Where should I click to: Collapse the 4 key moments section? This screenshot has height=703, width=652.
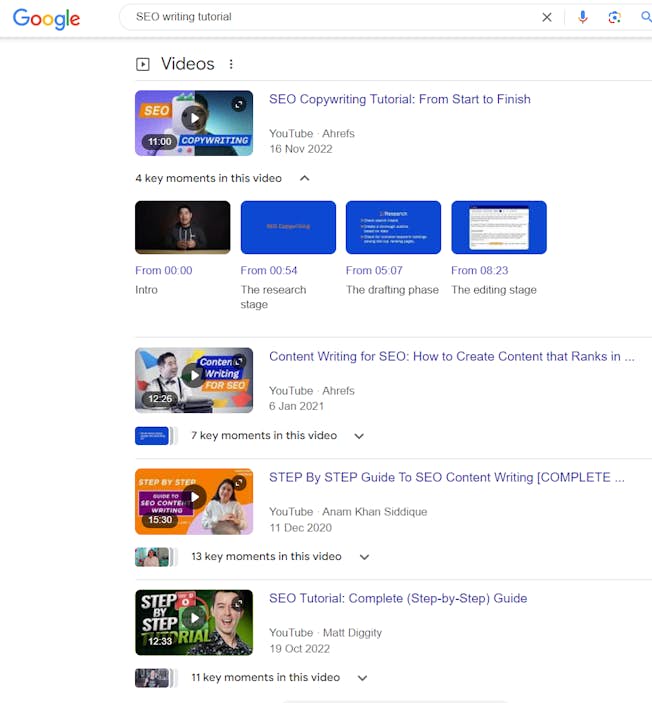(x=304, y=178)
